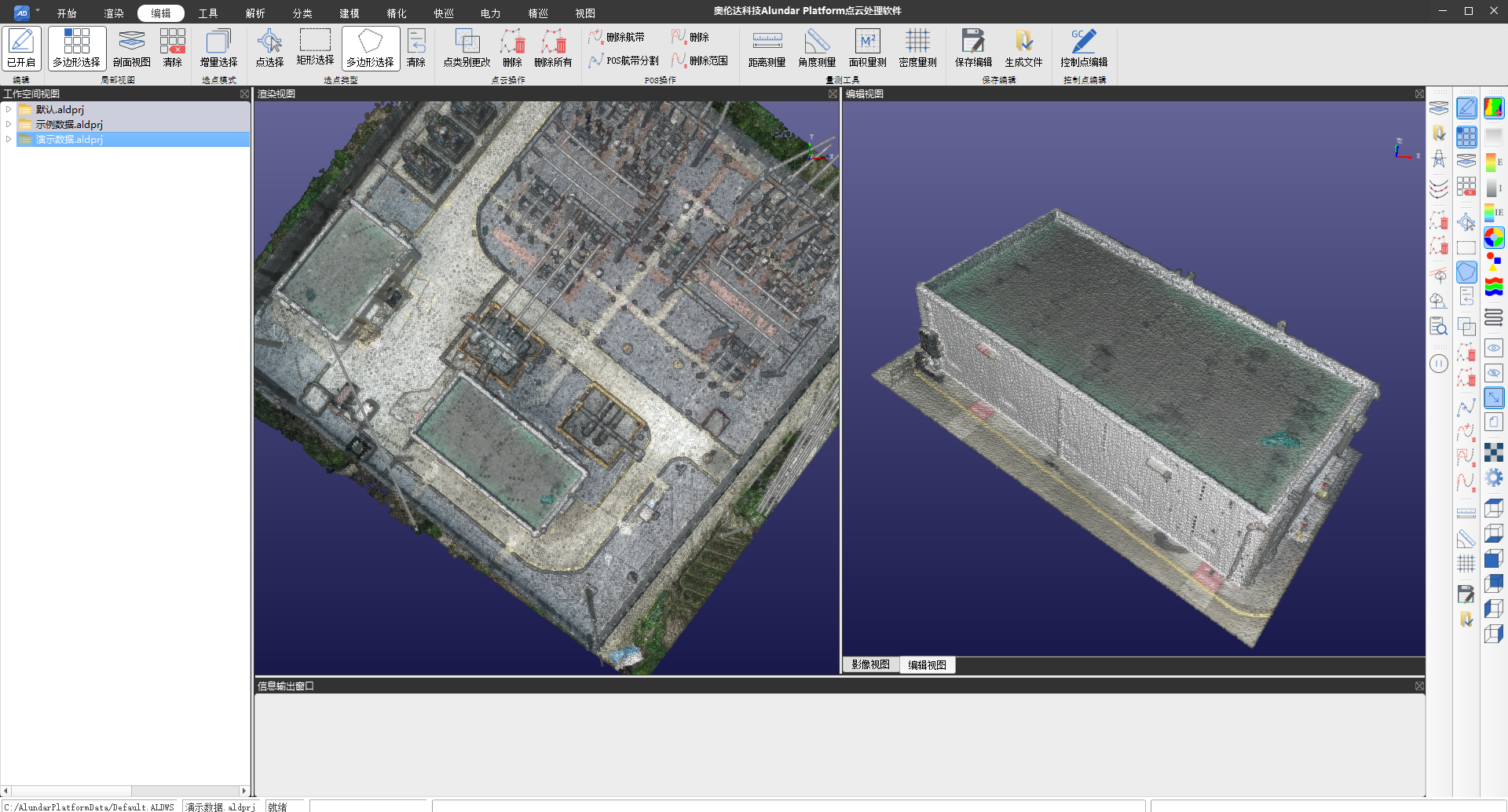Toggle 多边形选择 in the 局部视图 group
This screenshot has height=812, width=1508.
coord(76,49)
